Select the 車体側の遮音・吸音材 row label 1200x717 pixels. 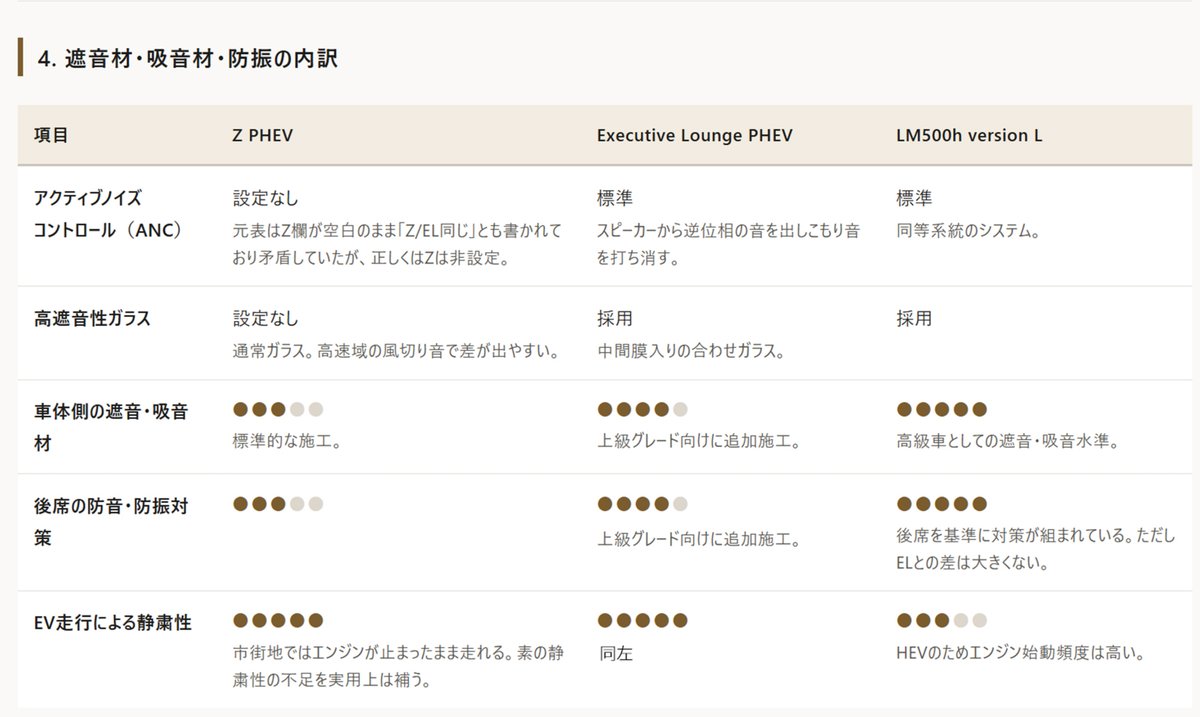click(111, 427)
